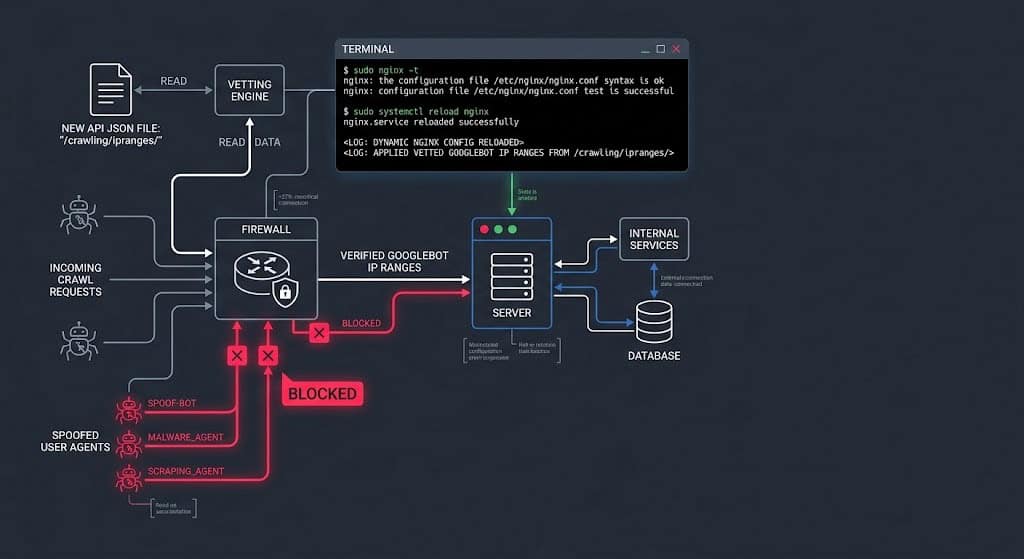Screen dimensions: 1024x559
Task: Click the server rack icon
Action: click(512, 277)
